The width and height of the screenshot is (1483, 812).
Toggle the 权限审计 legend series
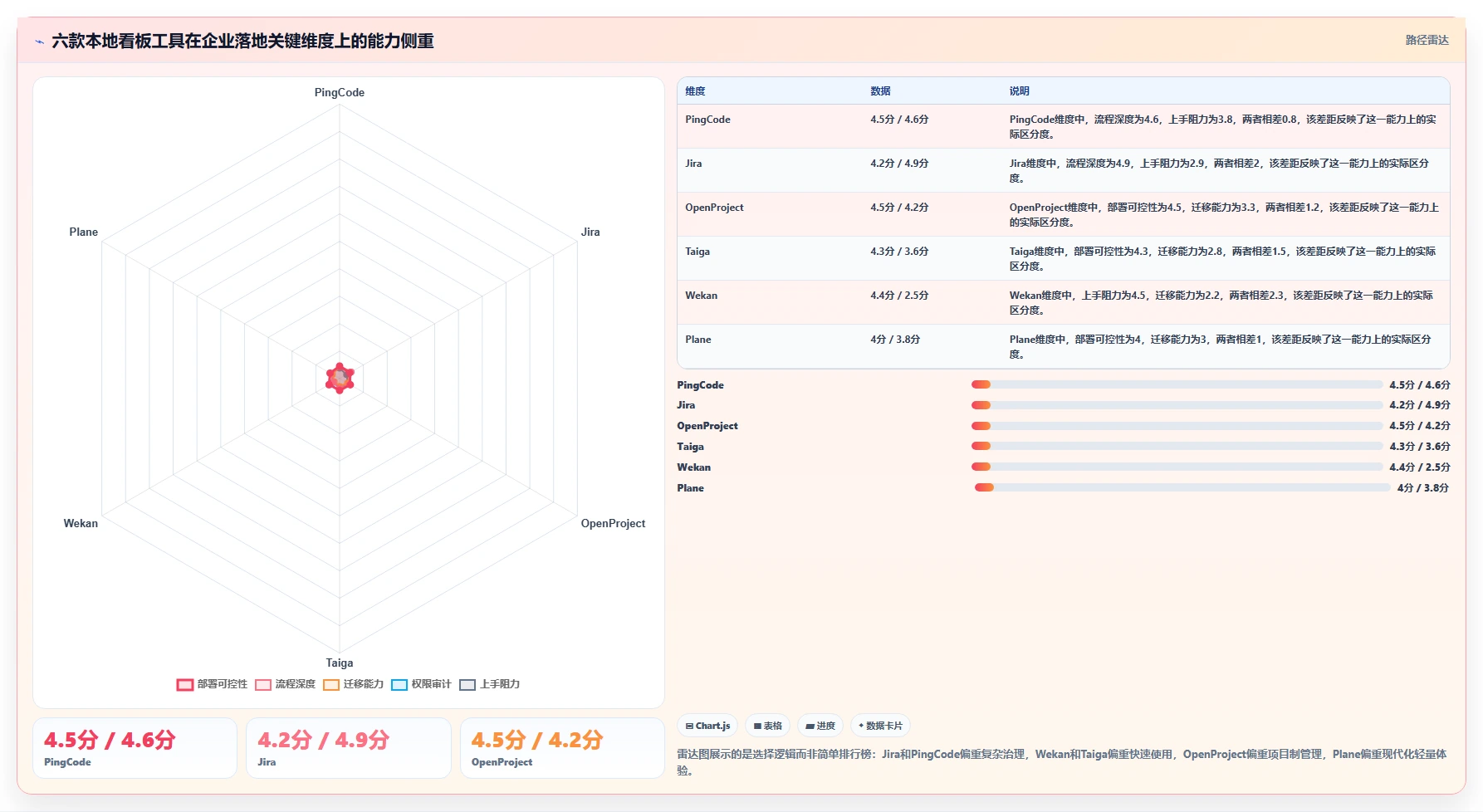pos(422,684)
